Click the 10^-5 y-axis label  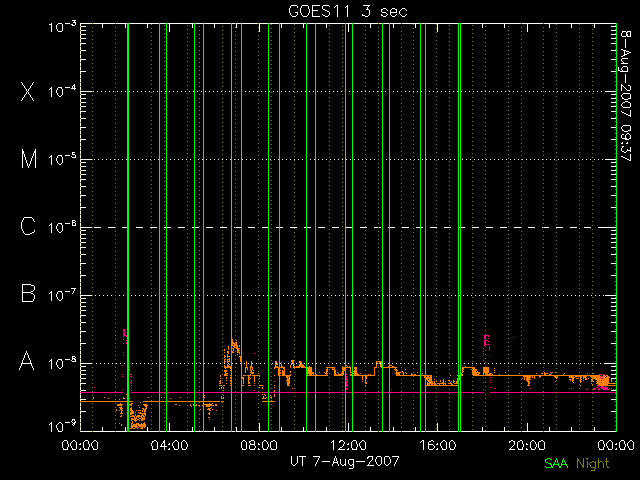62,159
